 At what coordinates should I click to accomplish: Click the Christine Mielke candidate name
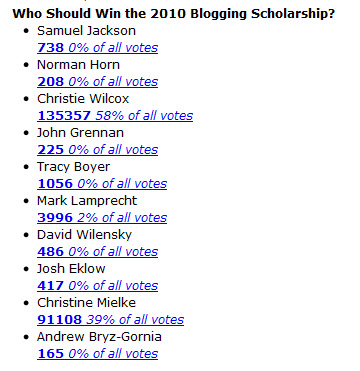point(86,303)
